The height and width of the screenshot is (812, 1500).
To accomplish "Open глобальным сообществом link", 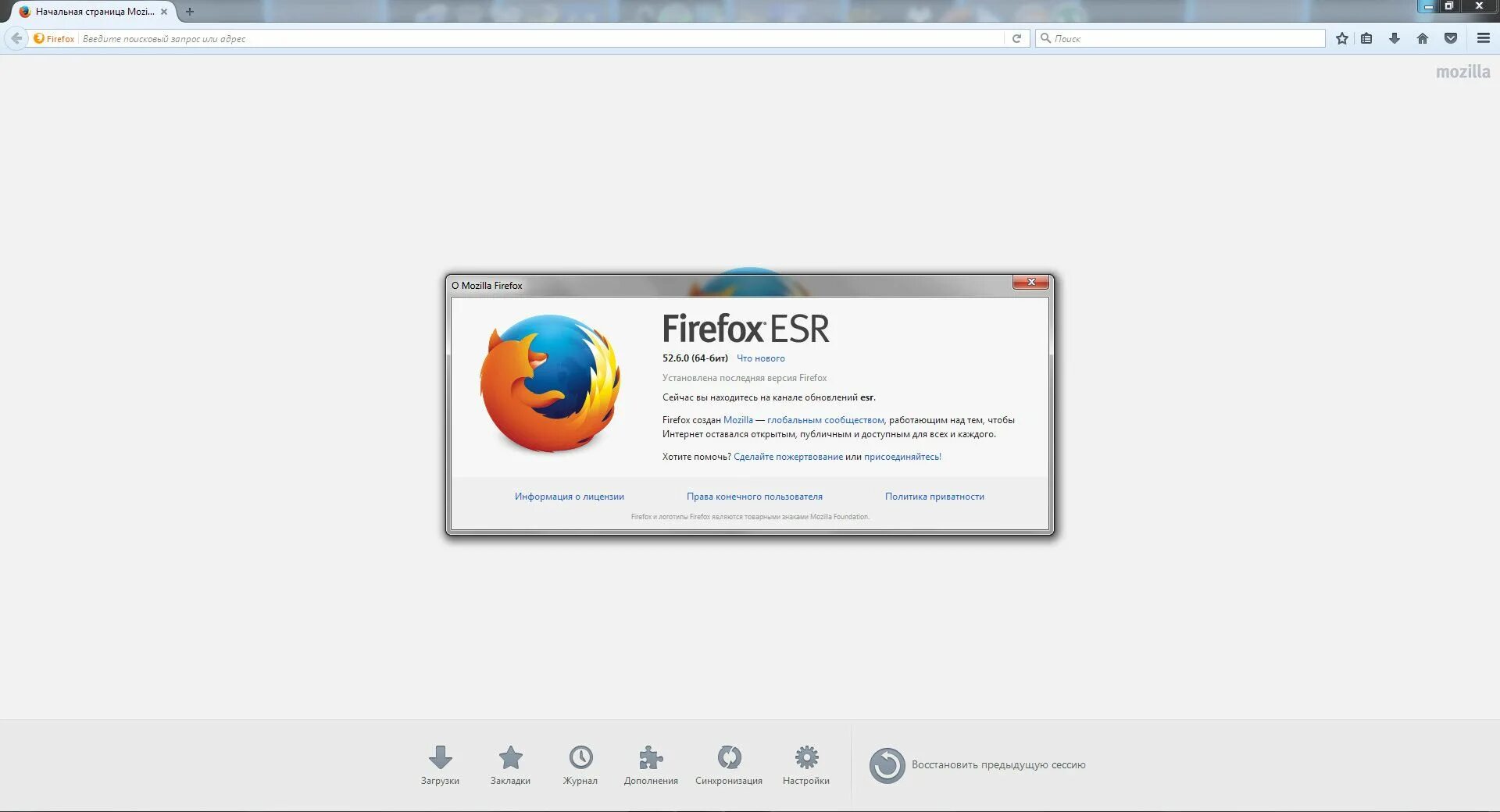I will pos(825,420).
